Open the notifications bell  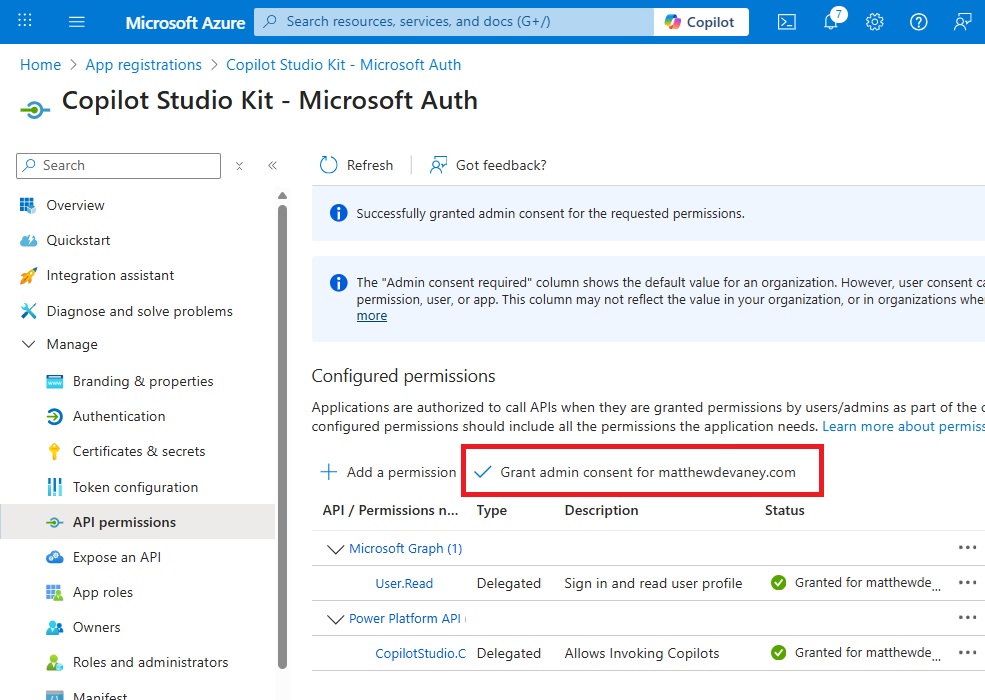pyautogui.click(x=831, y=22)
